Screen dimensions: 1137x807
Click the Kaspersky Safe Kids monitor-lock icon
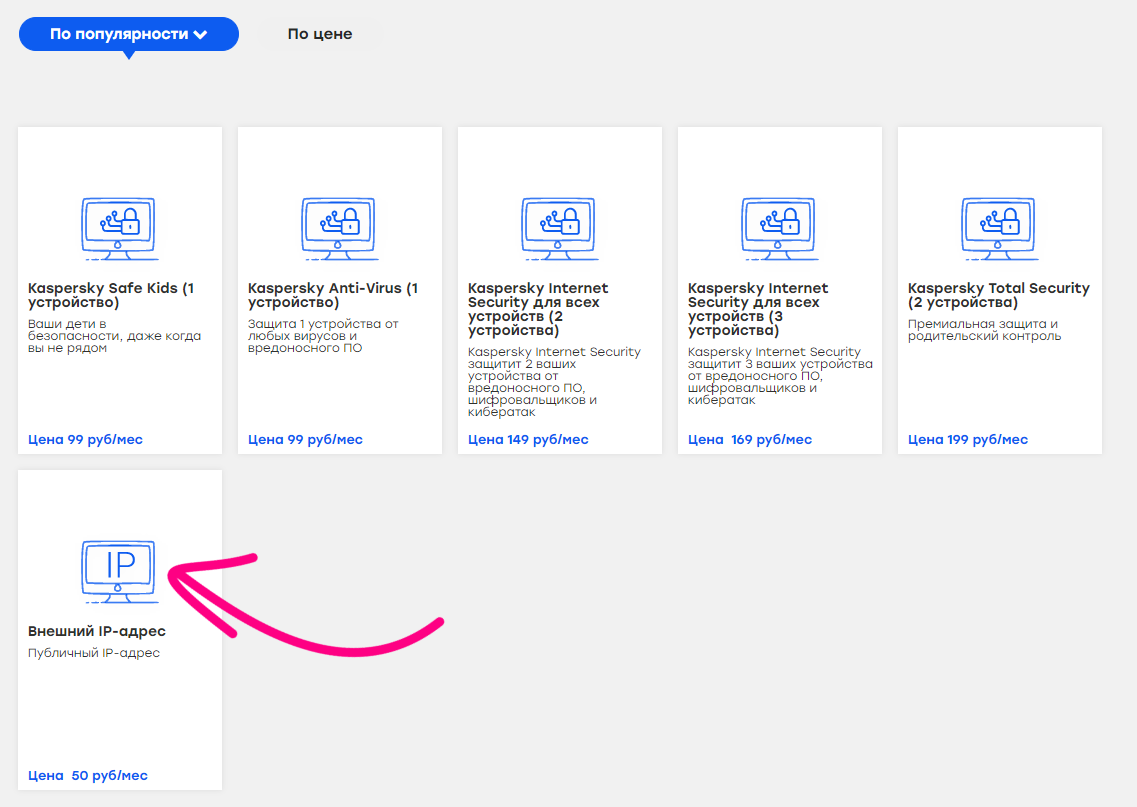point(120,228)
